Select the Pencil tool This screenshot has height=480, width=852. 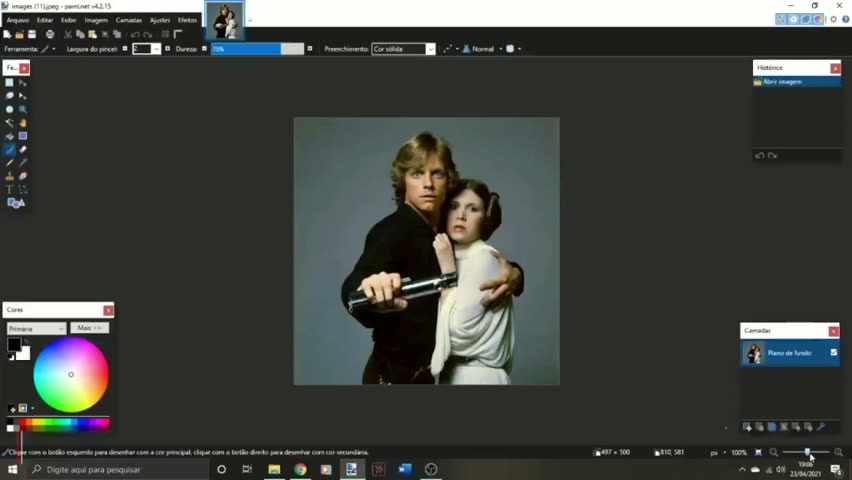9,163
